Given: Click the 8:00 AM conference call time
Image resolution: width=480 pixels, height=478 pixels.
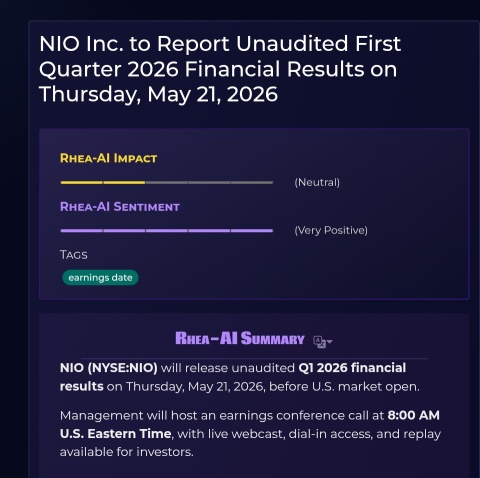Looking at the screenshot, I should coord(414,415).
